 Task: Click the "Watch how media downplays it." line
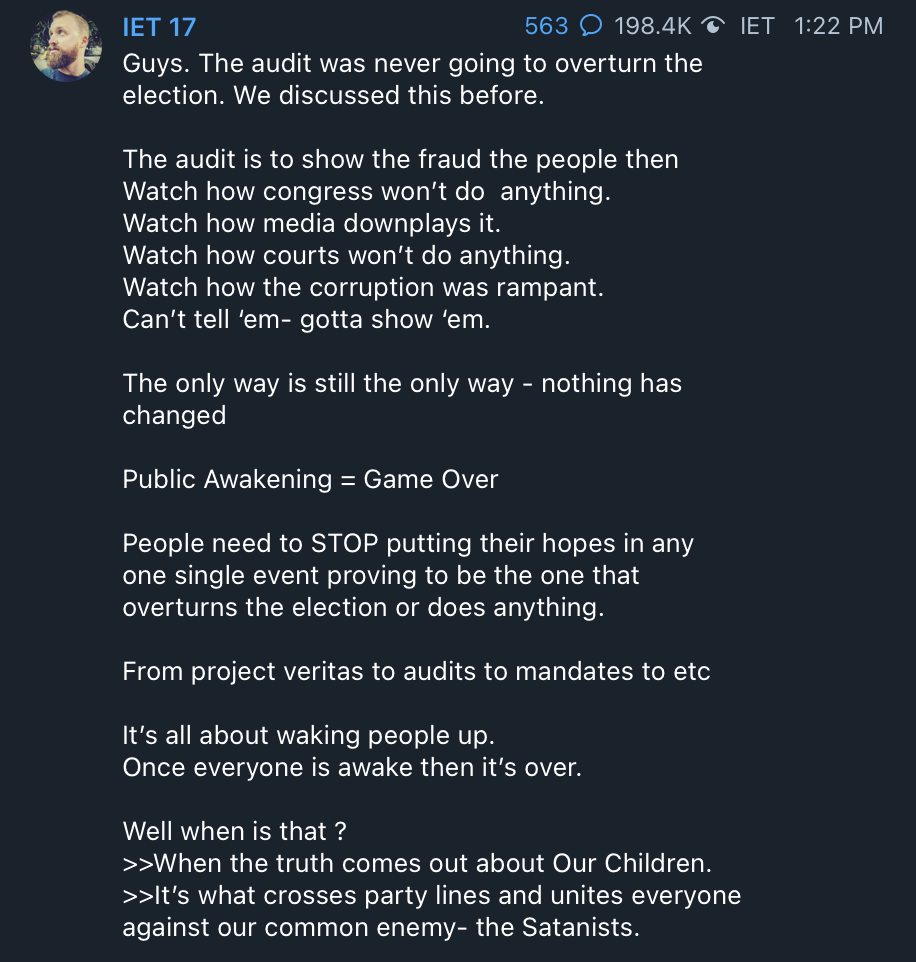point(311,223)
